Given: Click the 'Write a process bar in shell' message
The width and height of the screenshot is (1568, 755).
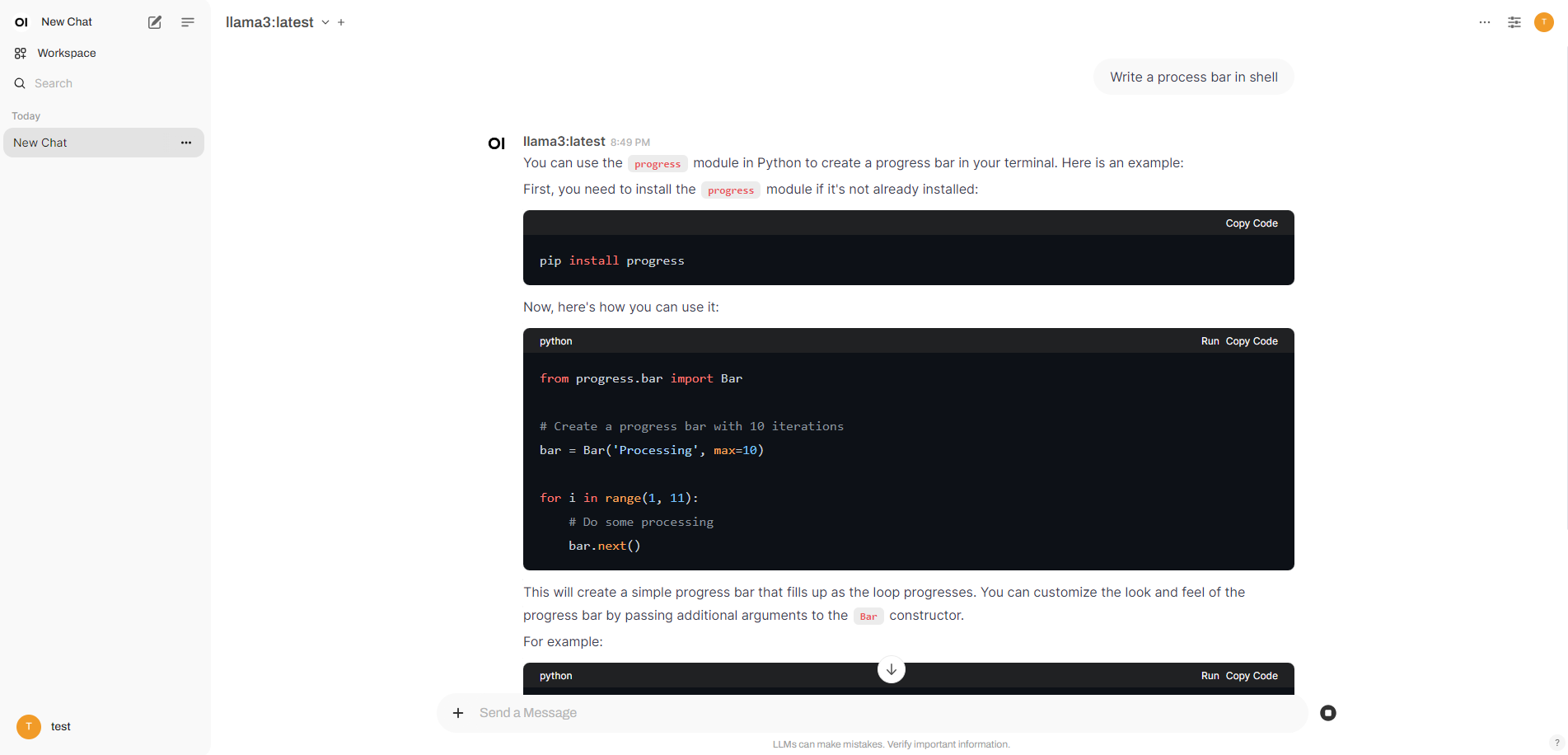Looking at the screenshot, I should (x=1194, y=77).
